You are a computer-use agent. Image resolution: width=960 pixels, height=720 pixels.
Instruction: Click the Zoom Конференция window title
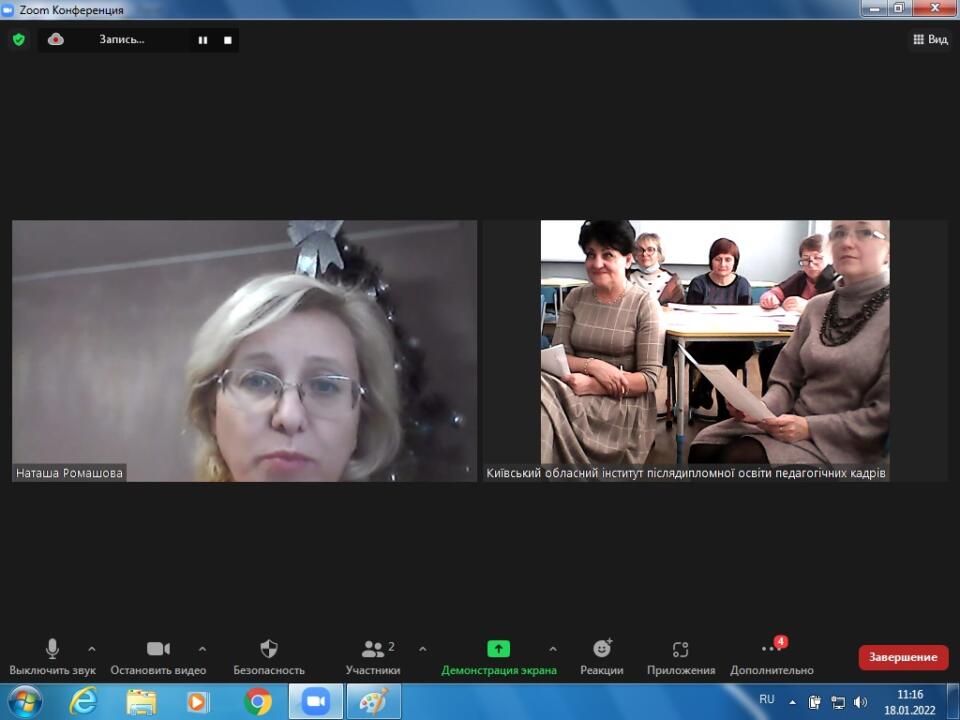coord(72,10)
